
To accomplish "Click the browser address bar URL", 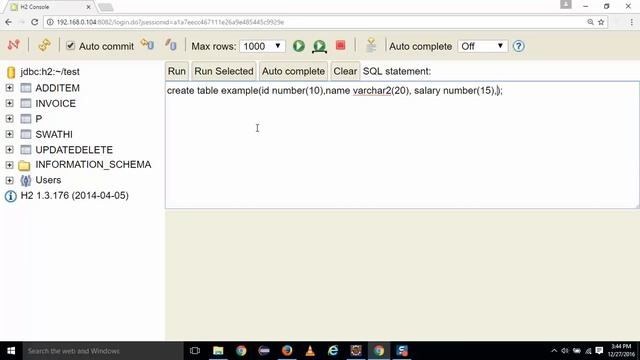I will pos(170,22).
